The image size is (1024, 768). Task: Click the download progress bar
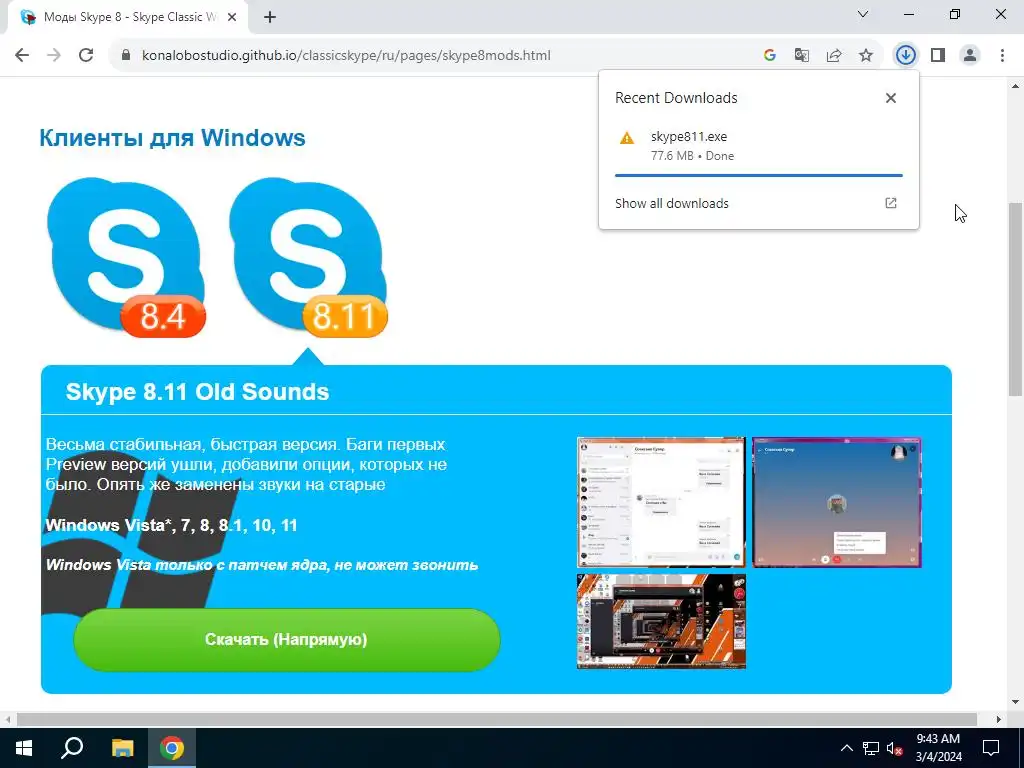point(759,176)
